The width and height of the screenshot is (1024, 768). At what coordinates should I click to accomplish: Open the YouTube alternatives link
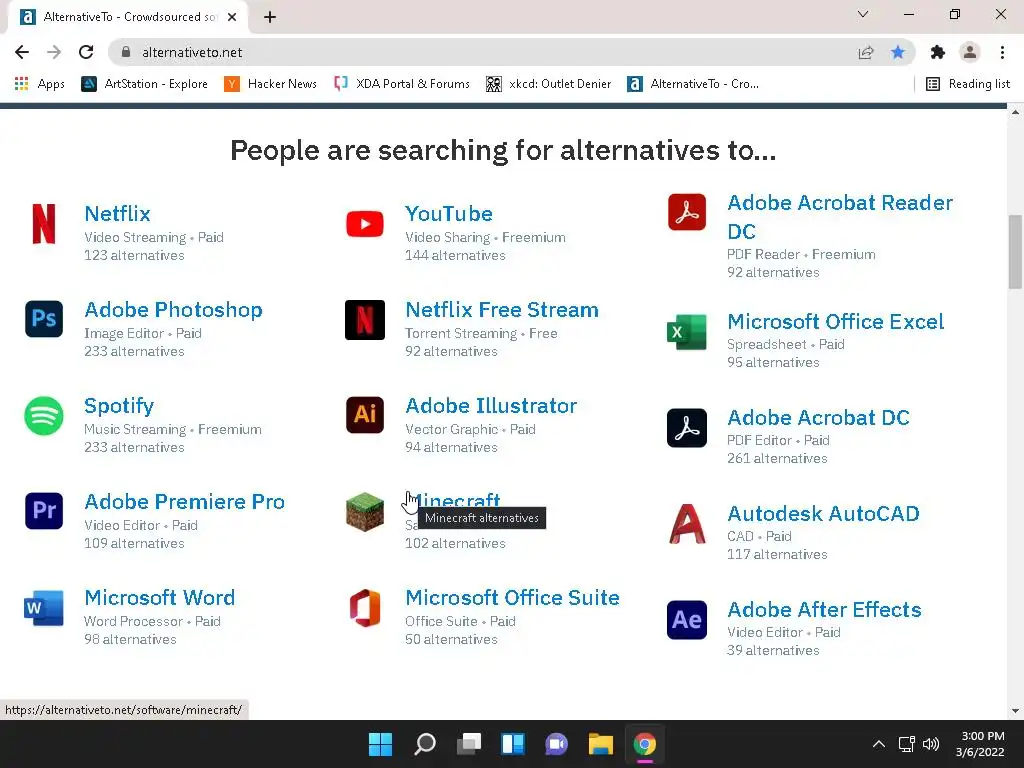pyautogui.click(x=449, y=214)
